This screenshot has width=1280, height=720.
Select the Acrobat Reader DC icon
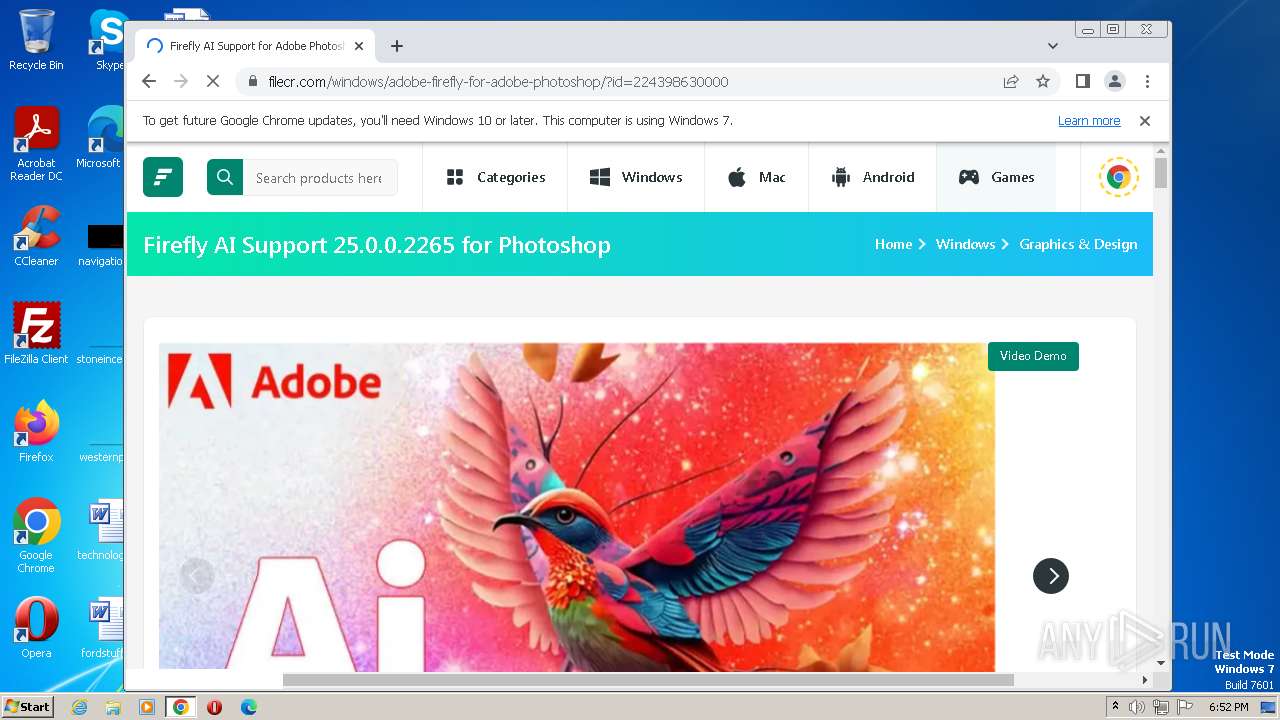(36, 145)
